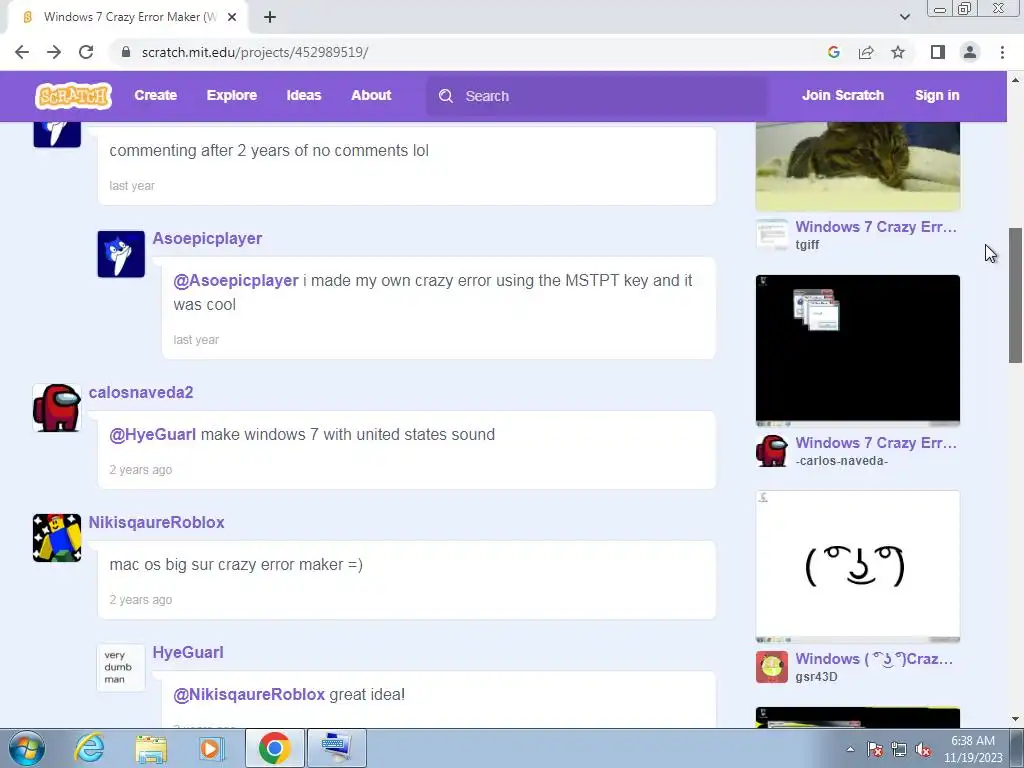Open the tab search dropdown arrow

click(x=904, y=17)
